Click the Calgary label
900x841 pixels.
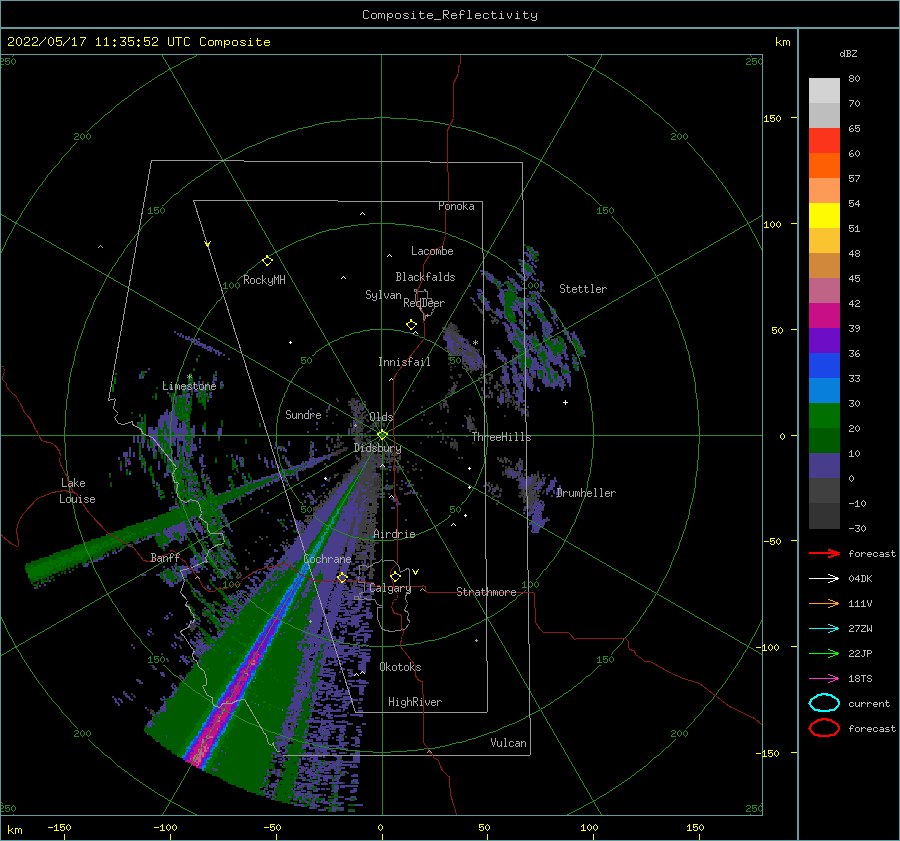tap(390, 588)
